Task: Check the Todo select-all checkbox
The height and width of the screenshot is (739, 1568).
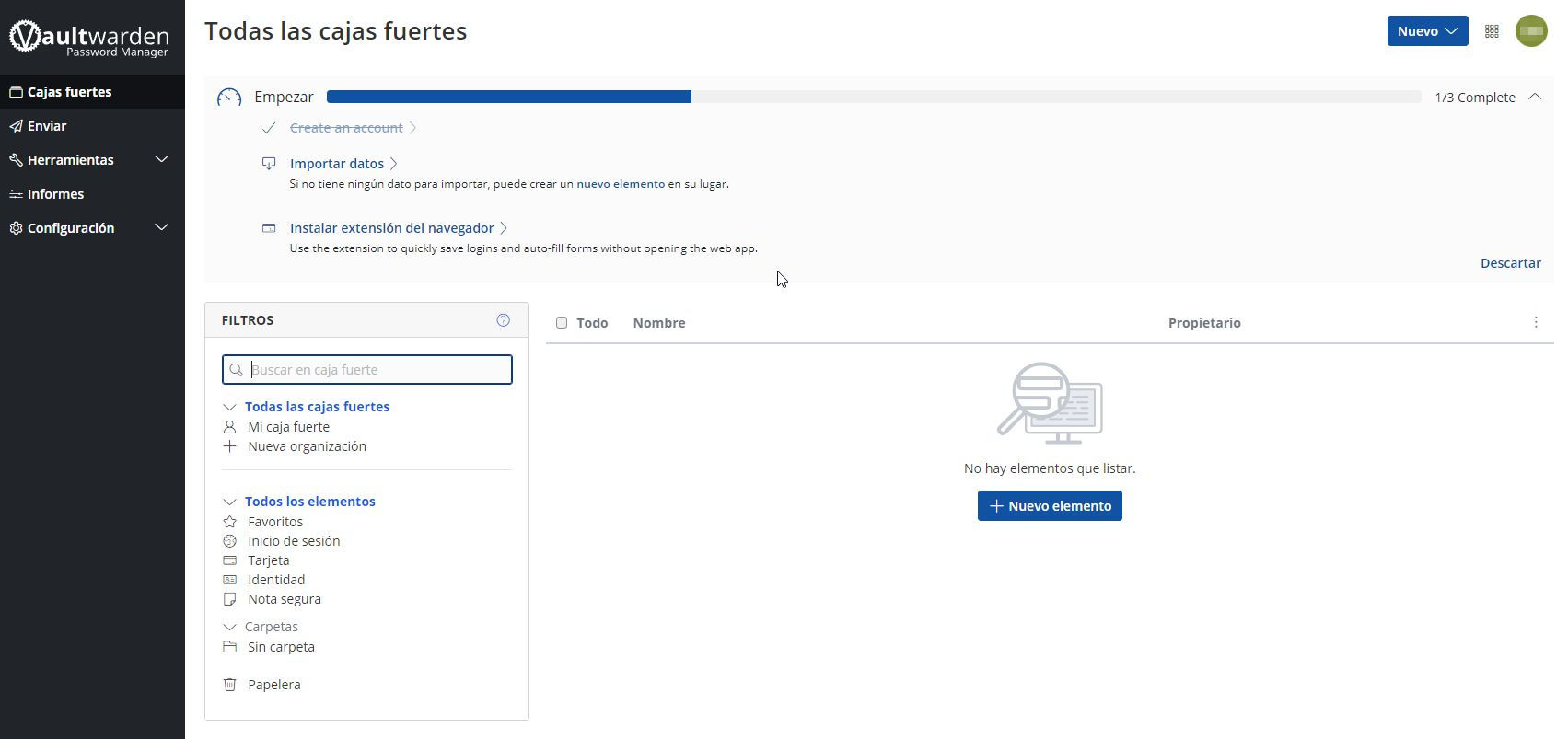Action: tap(562, 323)
